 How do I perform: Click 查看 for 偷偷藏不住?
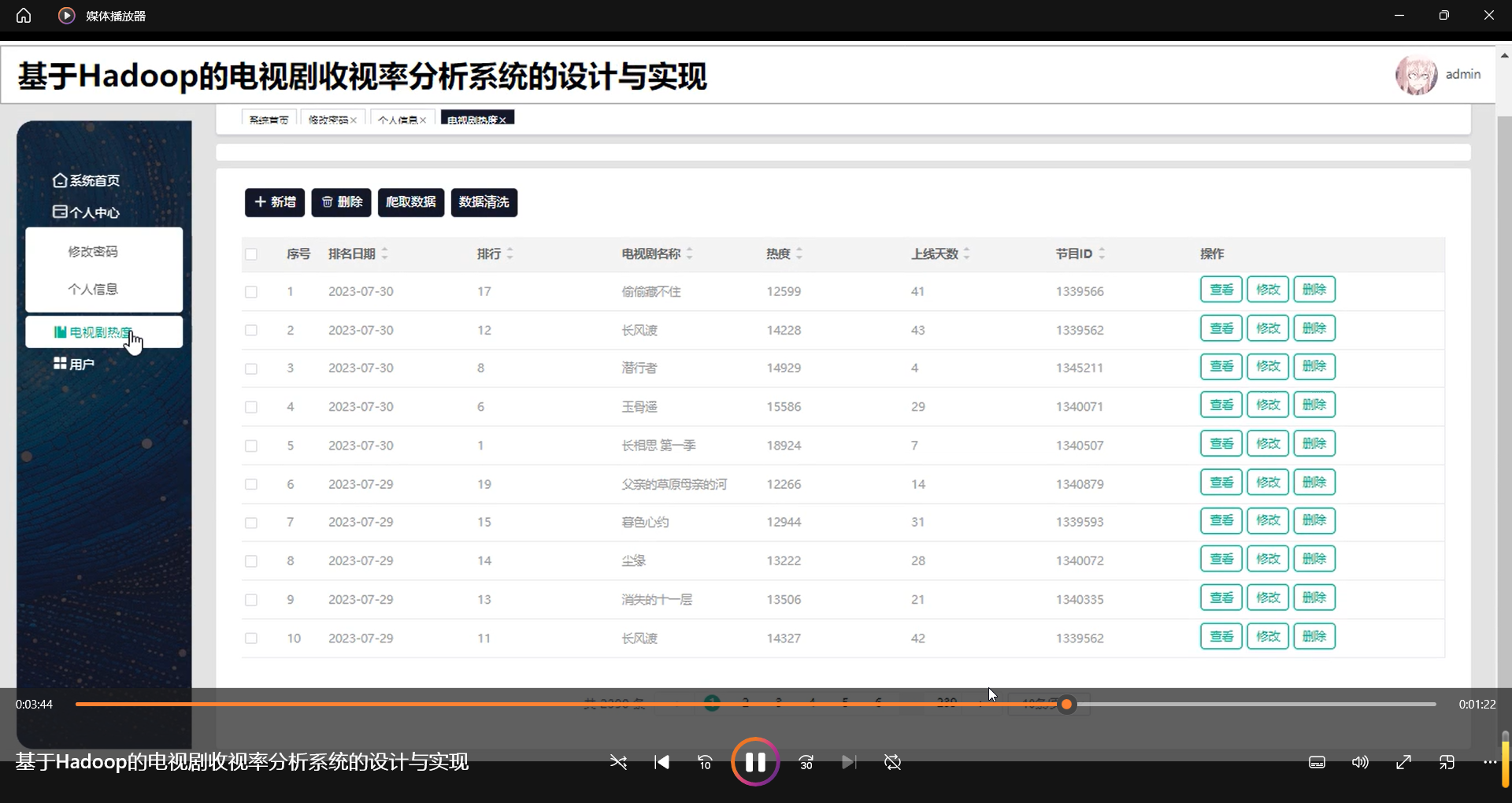click(1221, 290)
